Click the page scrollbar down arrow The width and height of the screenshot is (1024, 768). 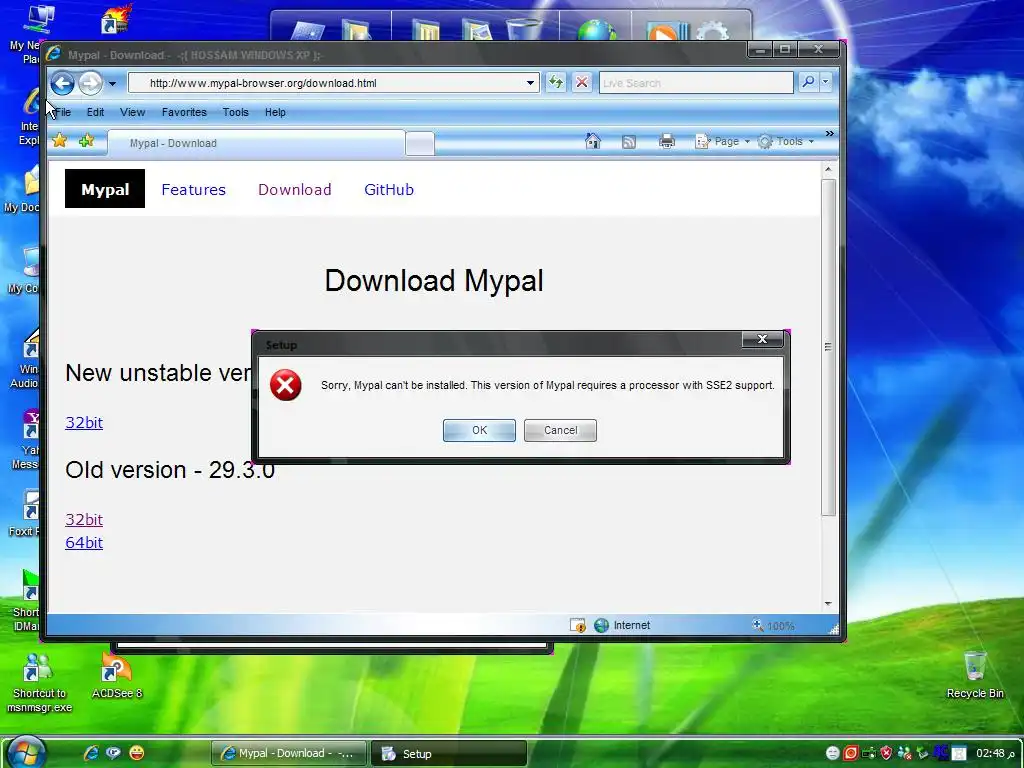(x=828, y=603)
